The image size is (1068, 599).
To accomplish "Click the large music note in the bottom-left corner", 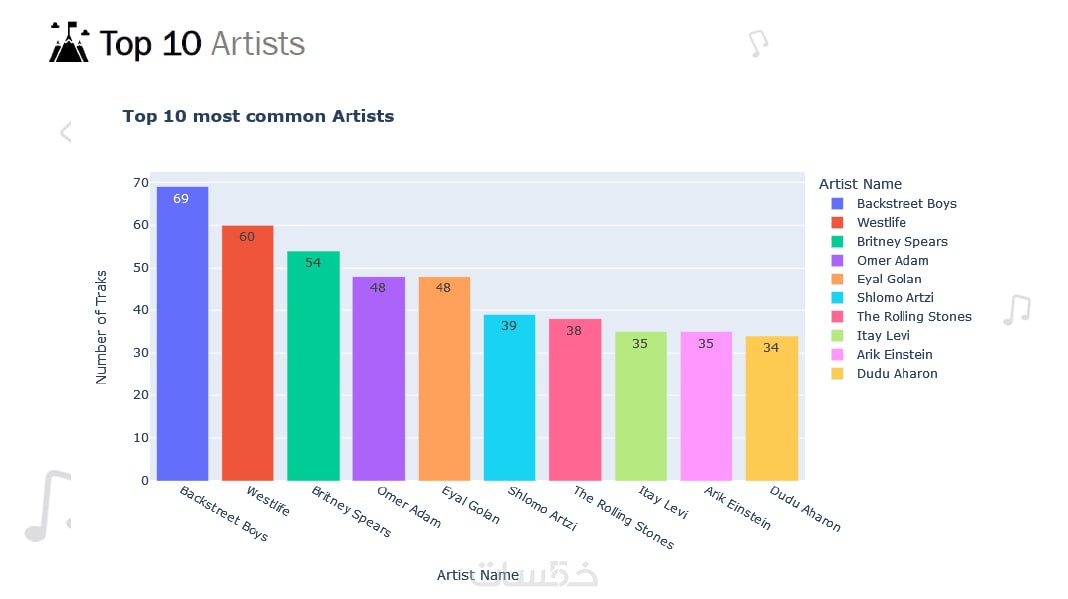I will (x=48, y=506).
